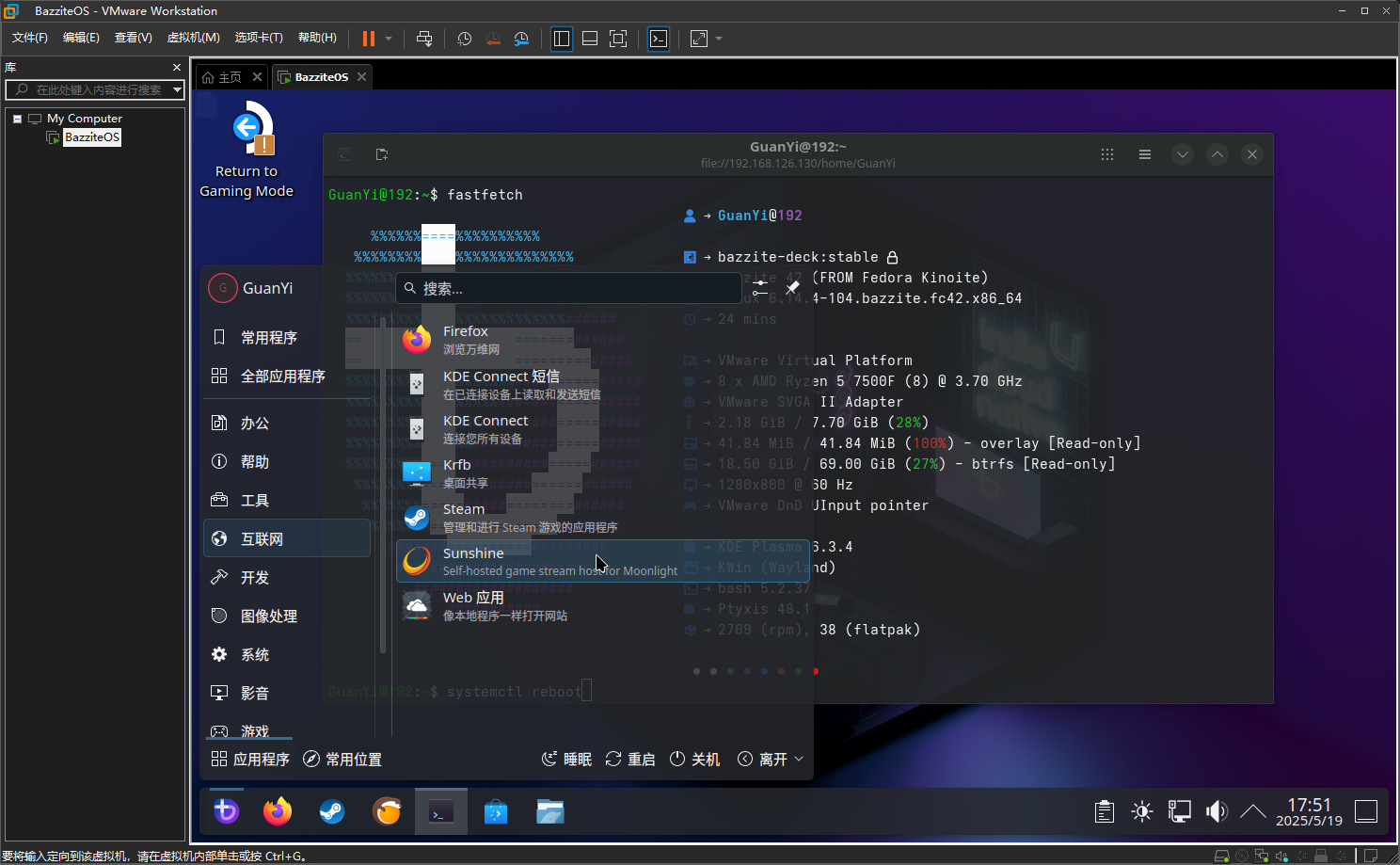Image resolution: width=1400 pixels, height=865 pixels.
Task: Open the network tray icon
Action: pos(1179,811)
